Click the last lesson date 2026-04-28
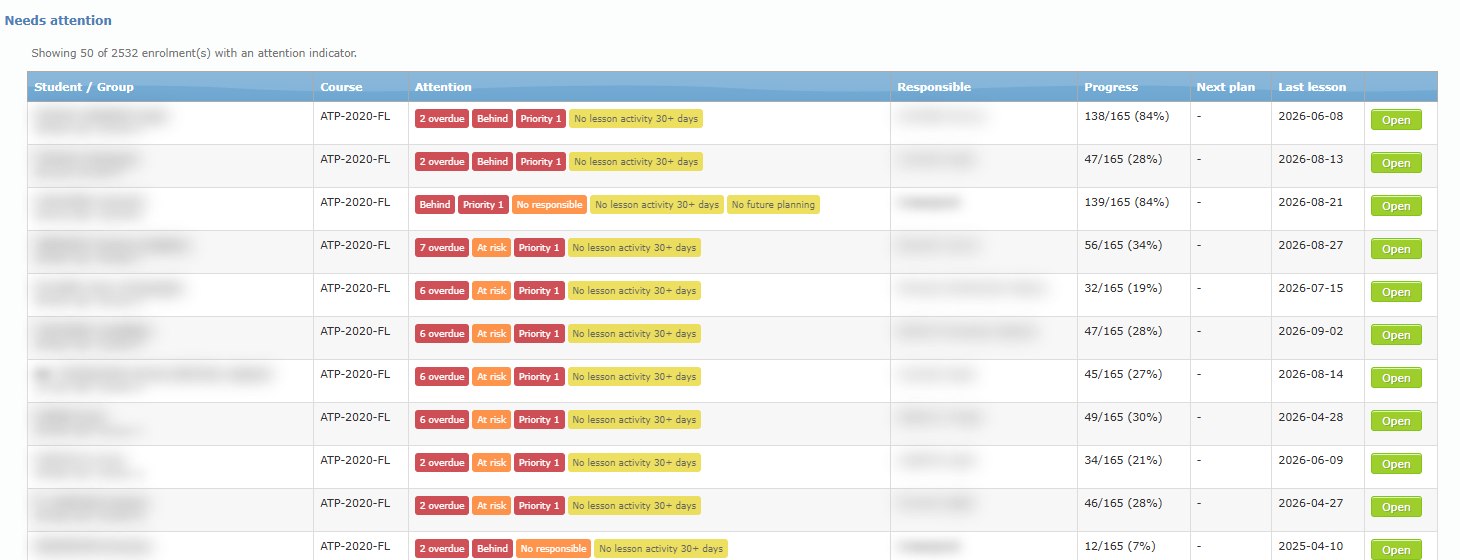The image size is (1460, 560). click(x=1313, y=417)
